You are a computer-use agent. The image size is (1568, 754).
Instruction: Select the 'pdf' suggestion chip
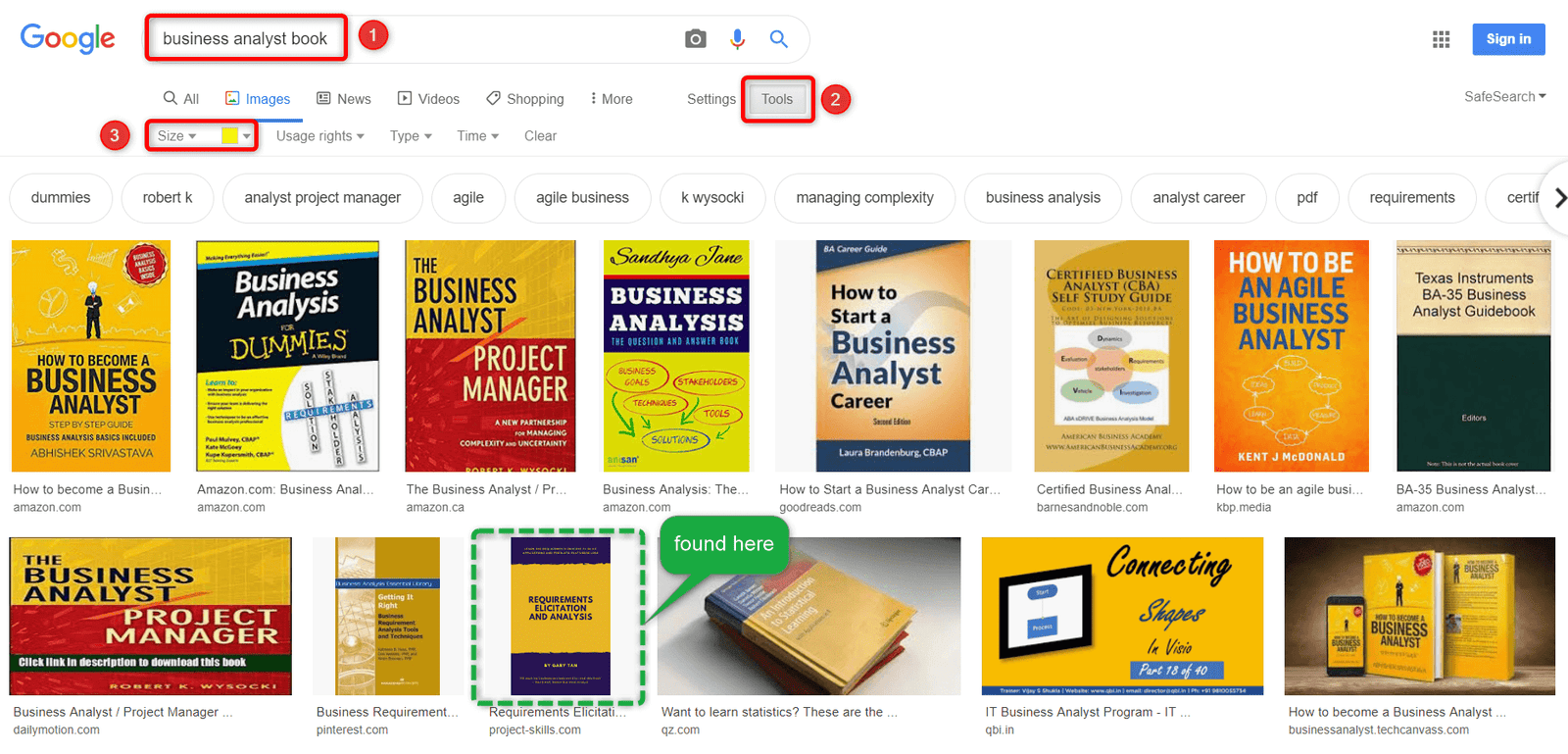point(1307,198)
